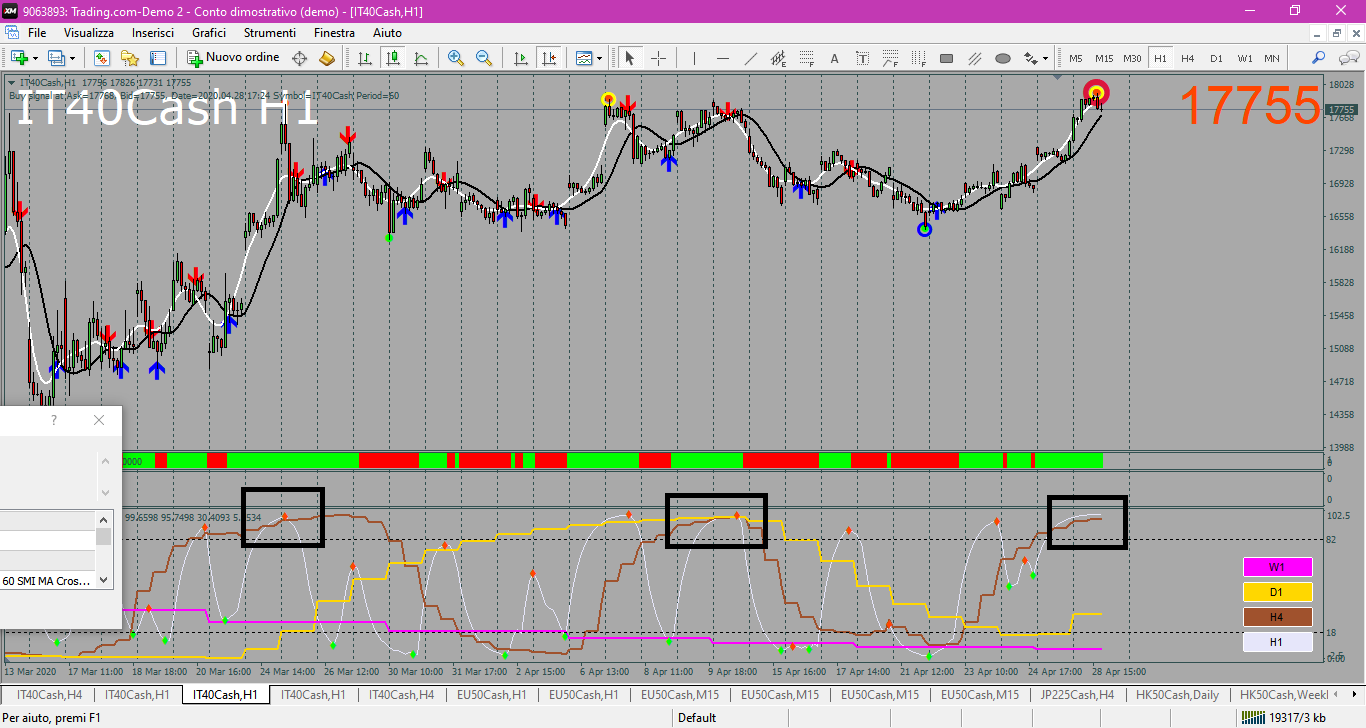Open the chat speech bubbles icon

[1347, 58]
